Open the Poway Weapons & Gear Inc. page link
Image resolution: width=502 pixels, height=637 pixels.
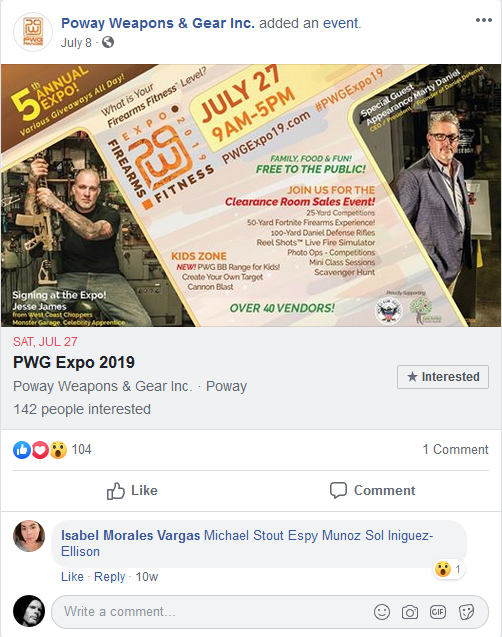point(158,23)
